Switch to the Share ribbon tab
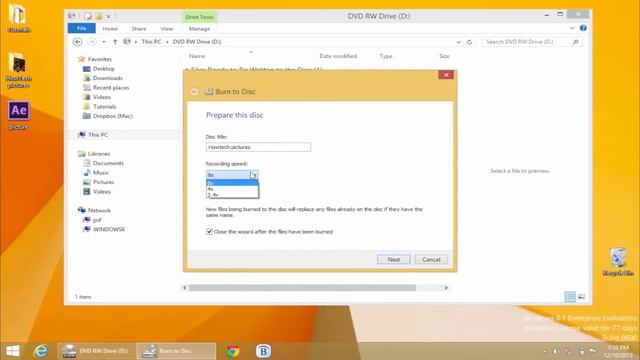This screenshot has height=360, width=640. pyautogui.click(x=139, y=29)
